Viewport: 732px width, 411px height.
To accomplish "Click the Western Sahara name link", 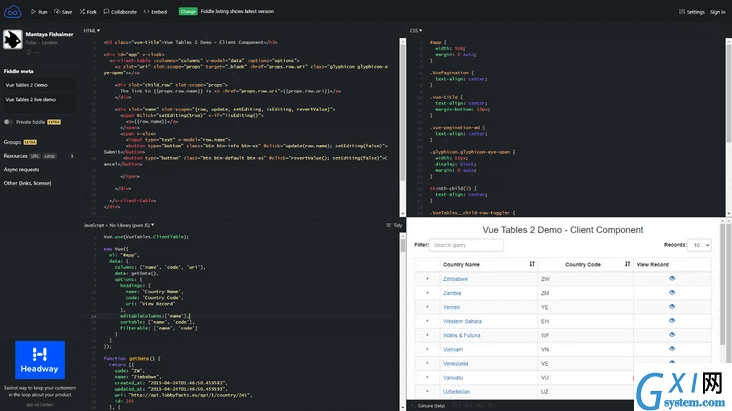I will pyautogui.click(x=462, y=321).
